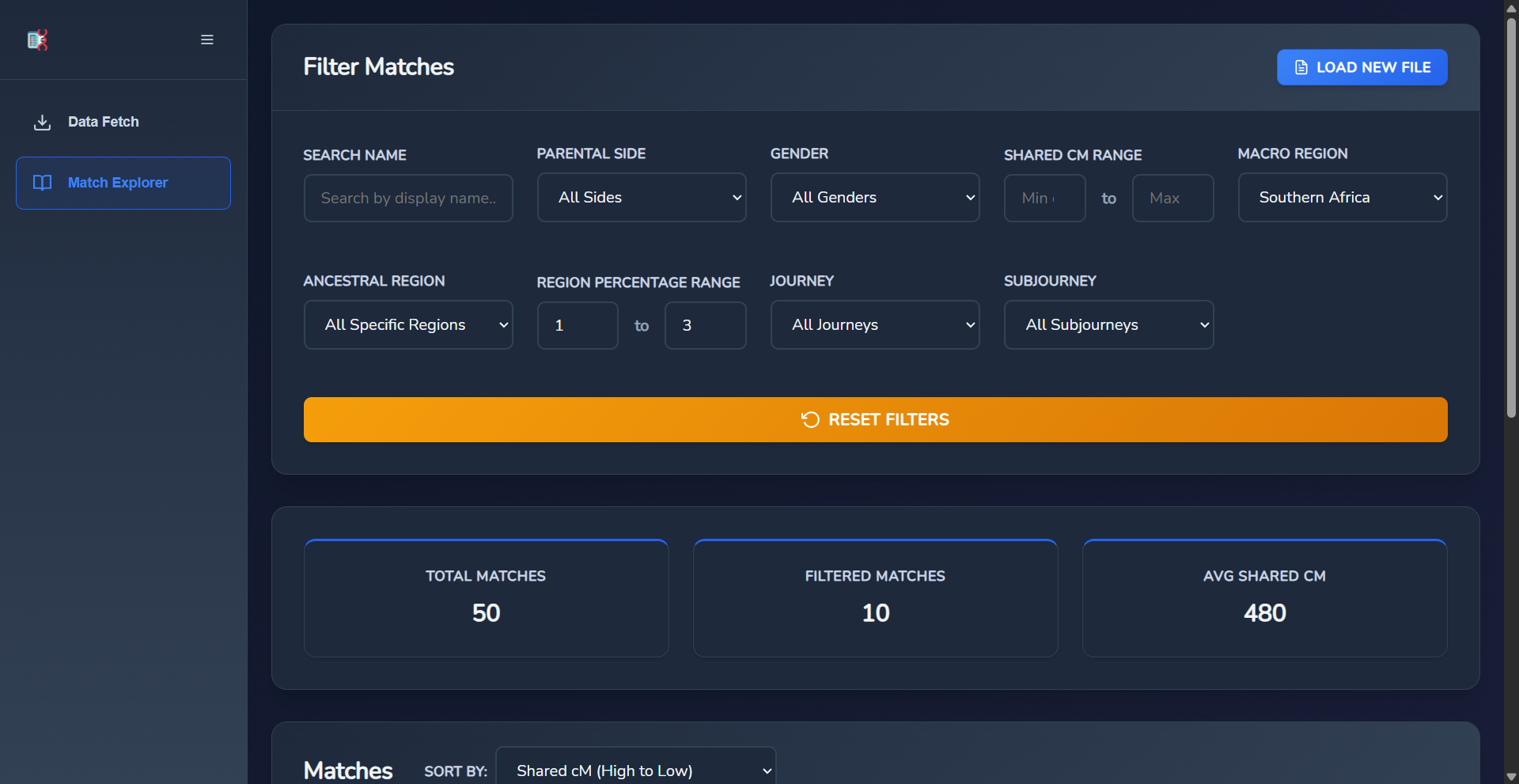The height and width of the screenshot is (784, 1519).
Task: Expand the Subjourney dropdown
Action: coord(1108,324)
